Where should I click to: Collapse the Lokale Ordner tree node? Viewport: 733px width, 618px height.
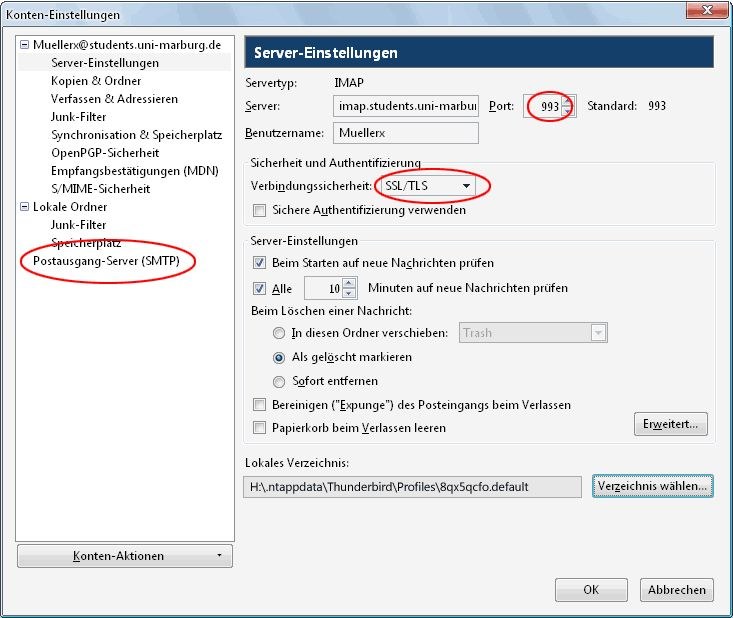point(25,207)
